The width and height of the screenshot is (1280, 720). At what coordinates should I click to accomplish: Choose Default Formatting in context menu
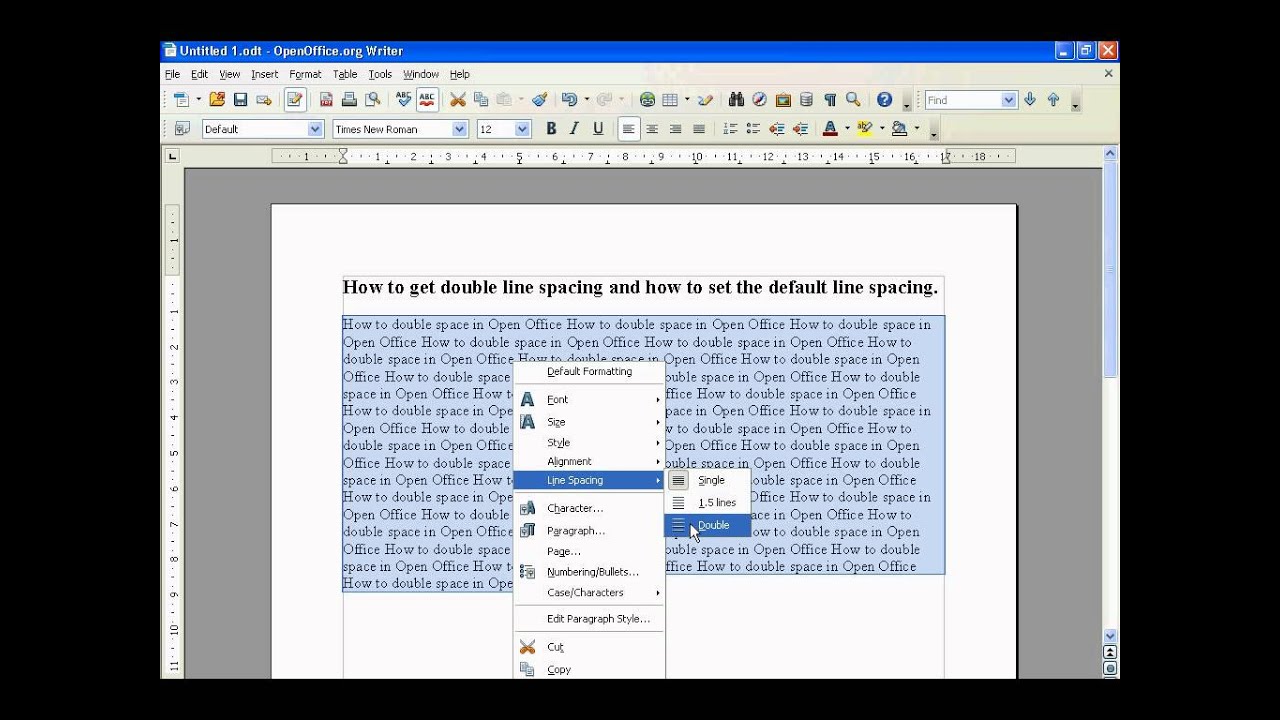tap(589, 371)
